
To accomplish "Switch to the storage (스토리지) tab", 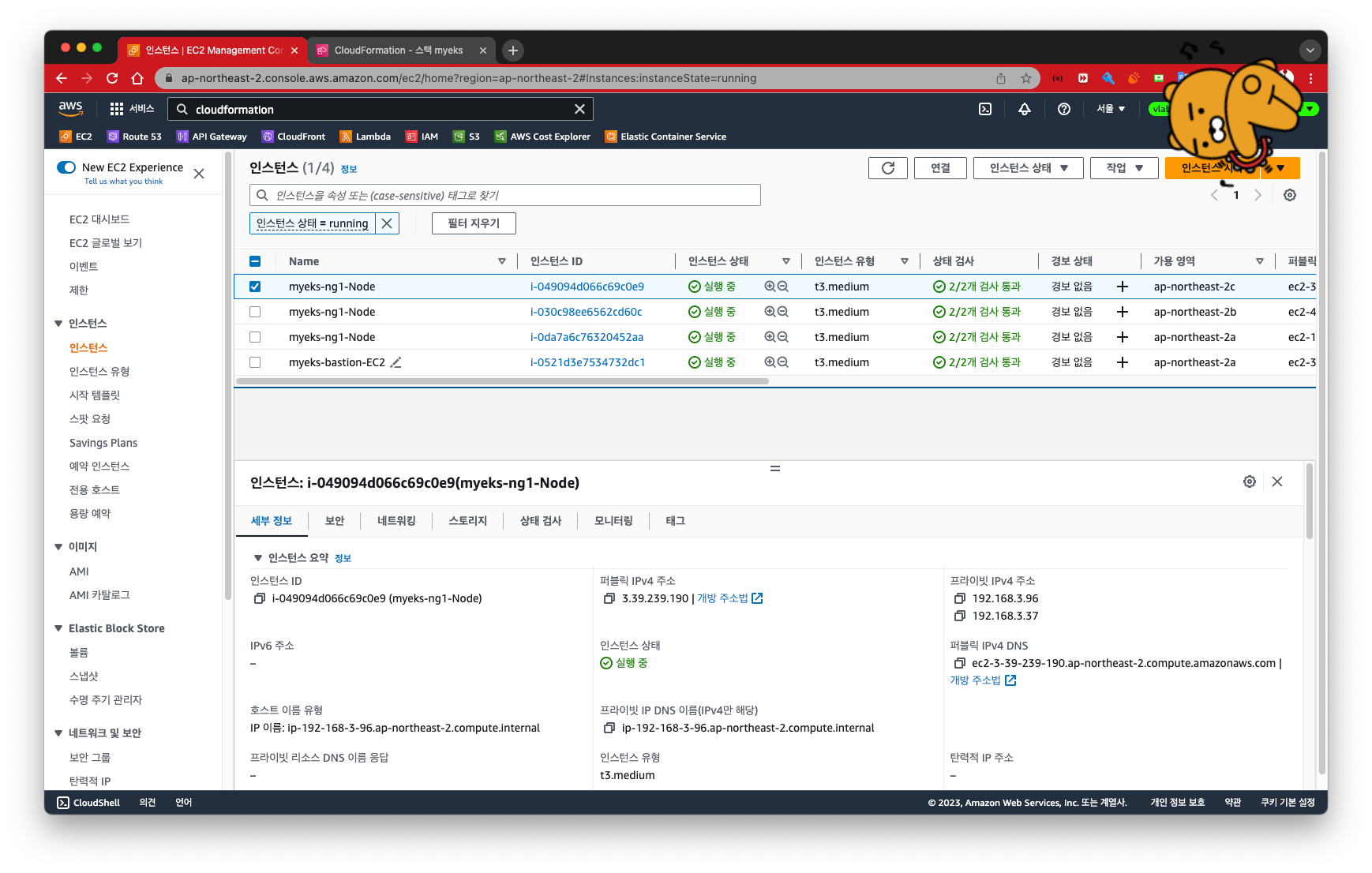I will pos(468,521).
